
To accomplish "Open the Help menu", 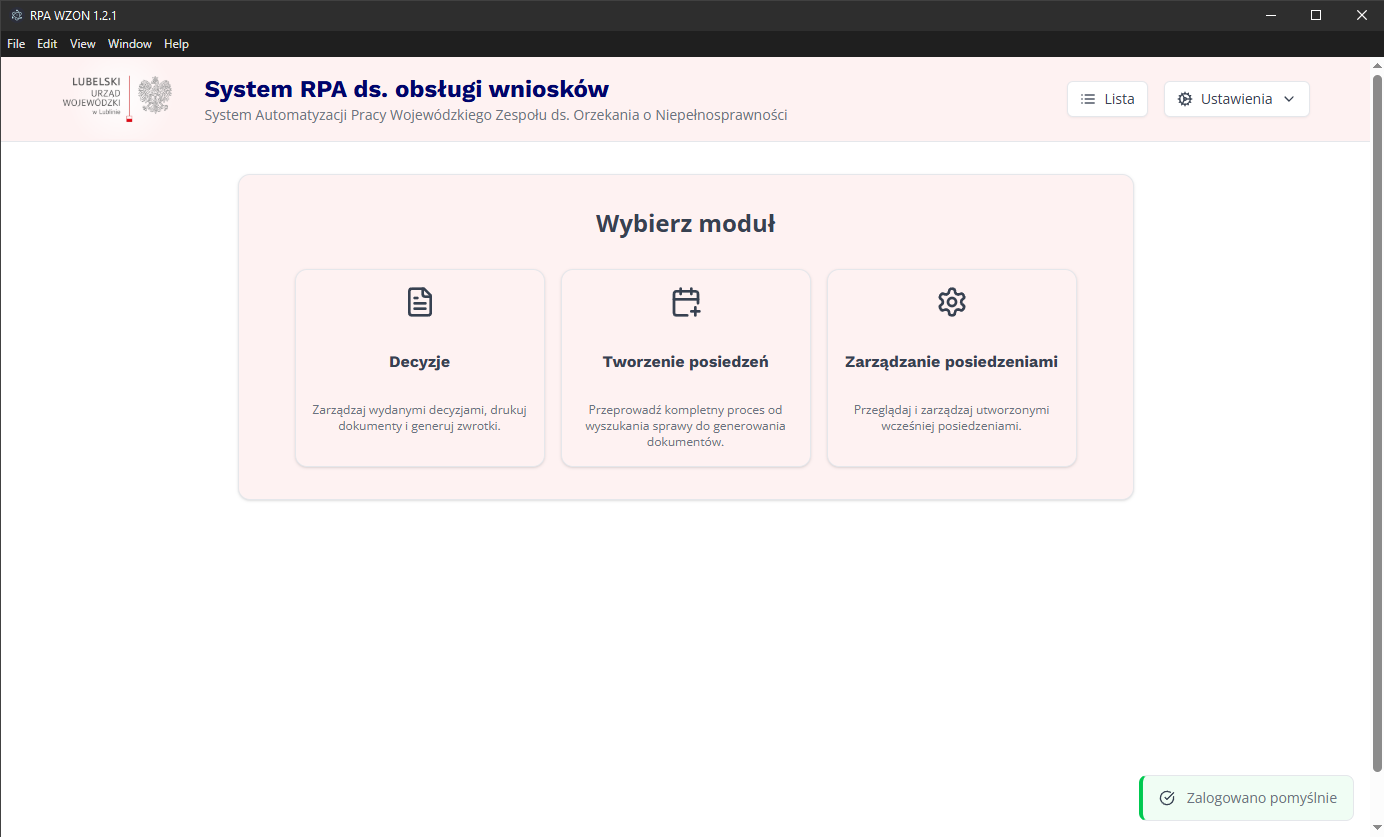I will click(176, 44).
